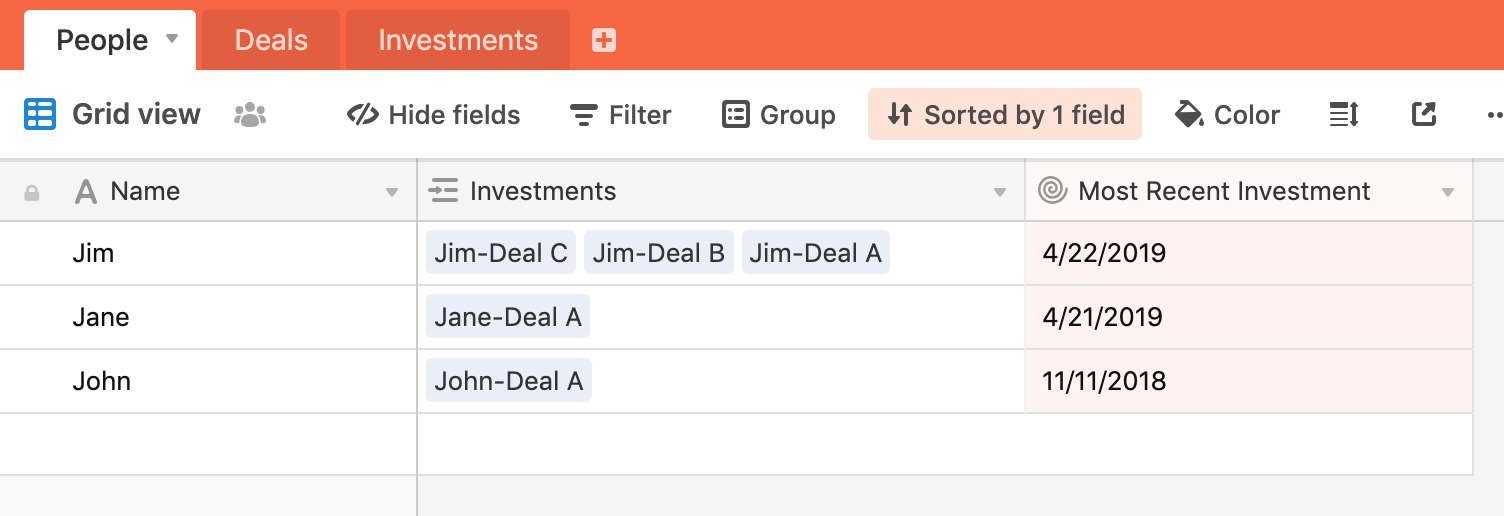Click the lock icon in Name header

click(x=32, y=193)
